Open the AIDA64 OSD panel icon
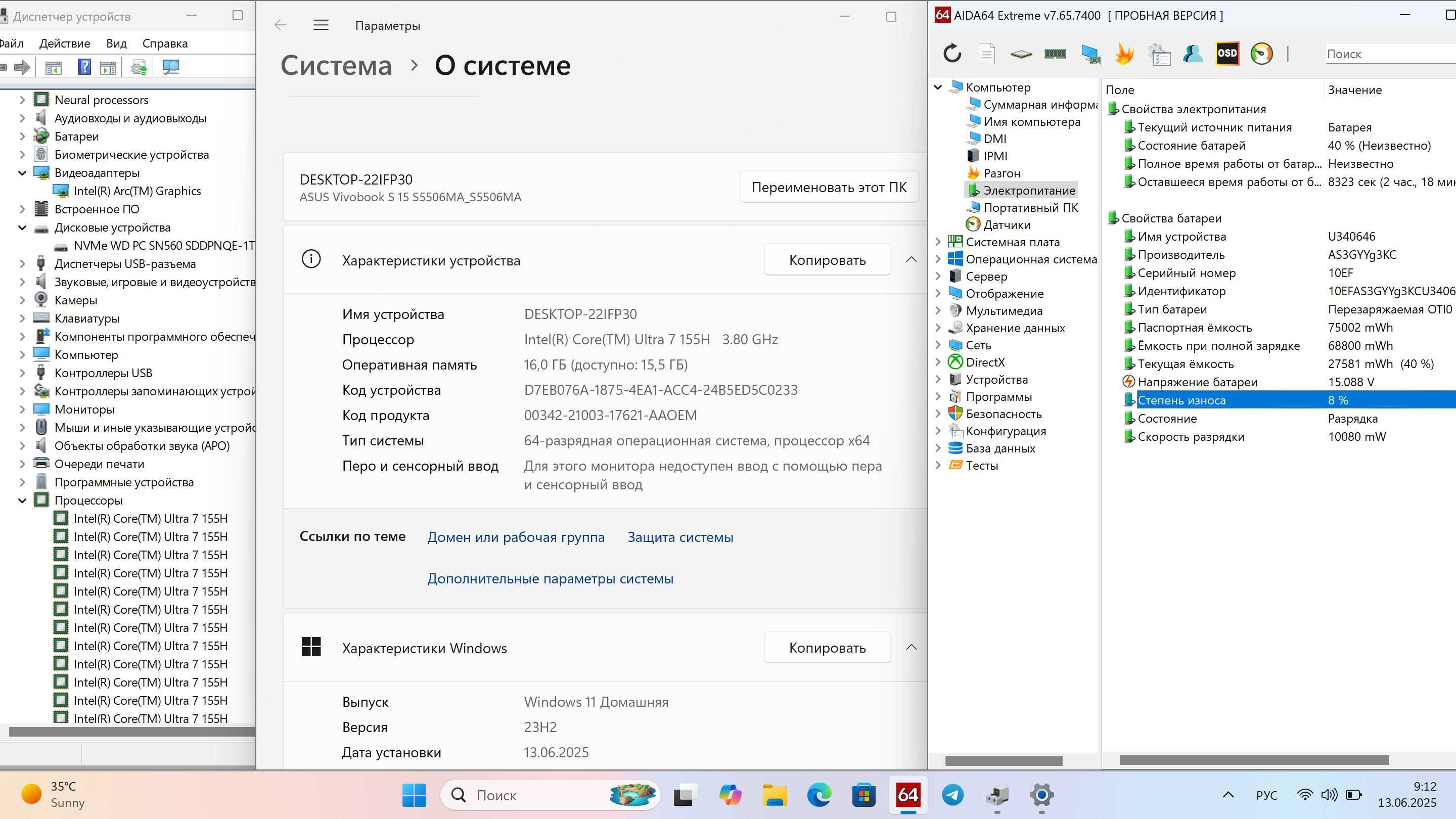1456x819 pixels. pos(1227,54)
